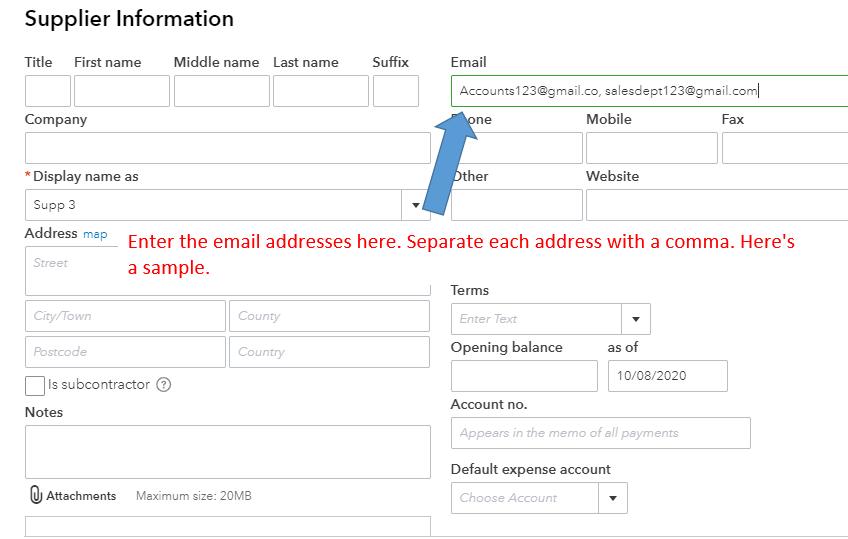Open the Address map link
Image resolution: width=848 pixels, height=539 pixels.
pyautogui.click(x=95, y=234)
